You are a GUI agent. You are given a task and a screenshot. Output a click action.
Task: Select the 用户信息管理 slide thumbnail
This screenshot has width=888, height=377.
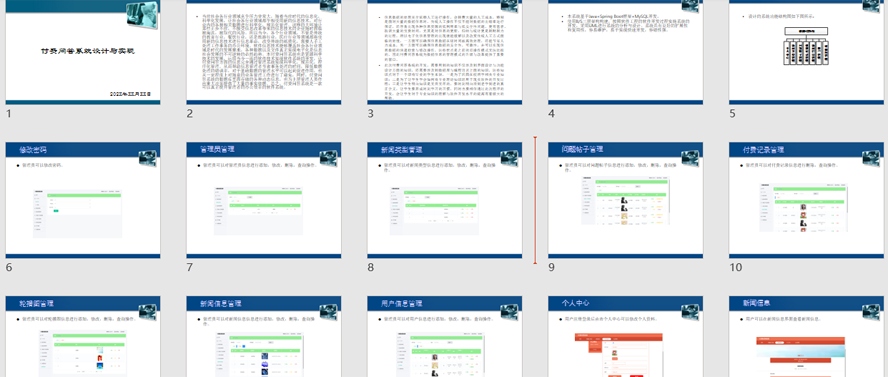pyautogui.click(x=445, y=336)
